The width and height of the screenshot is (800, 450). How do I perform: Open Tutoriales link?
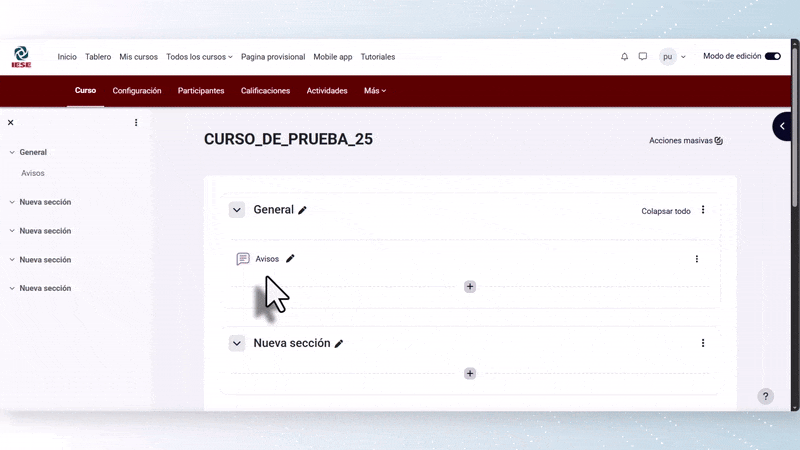(x=378, y=57)
